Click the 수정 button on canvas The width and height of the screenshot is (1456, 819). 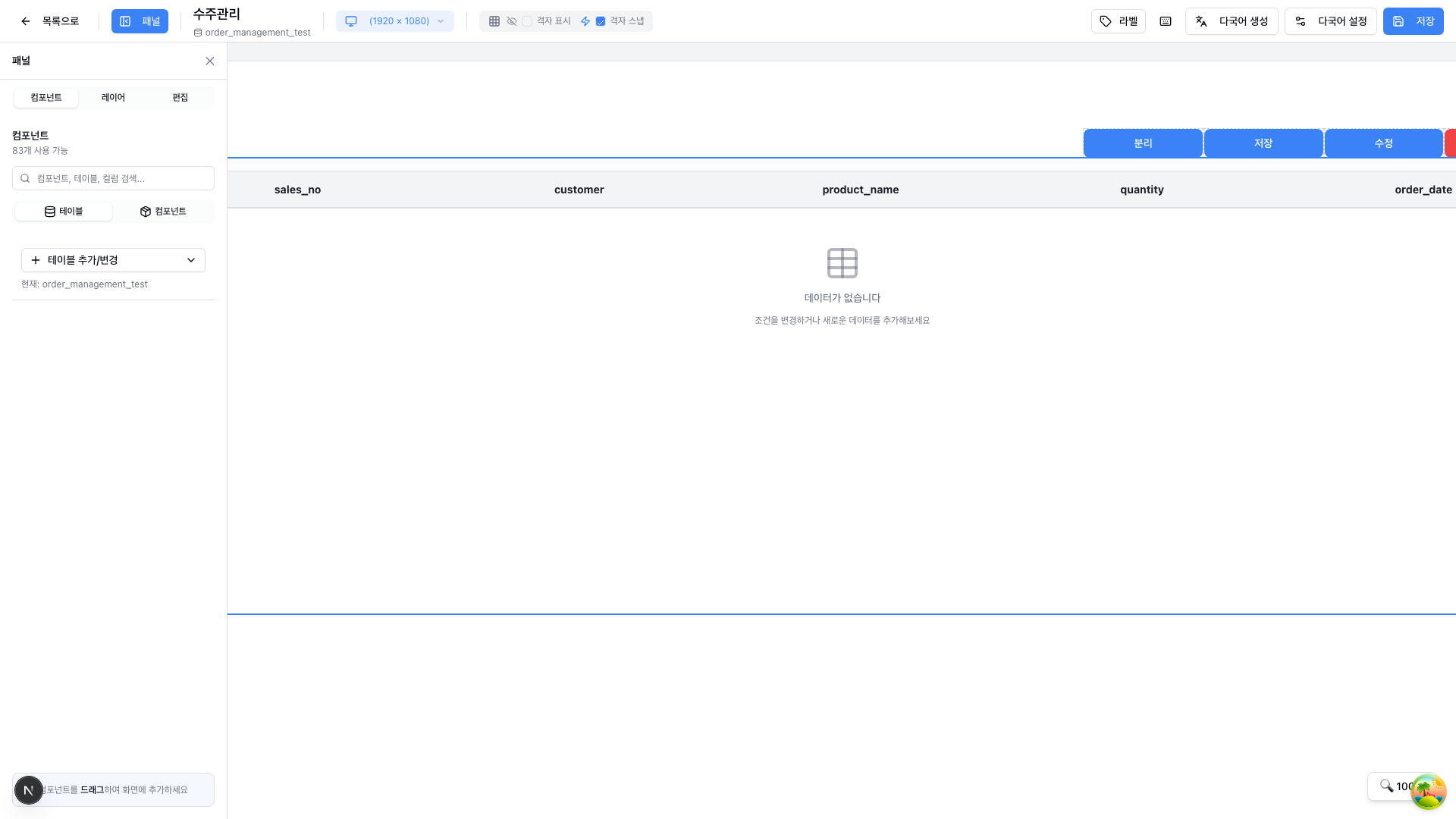pos(1383,143)
